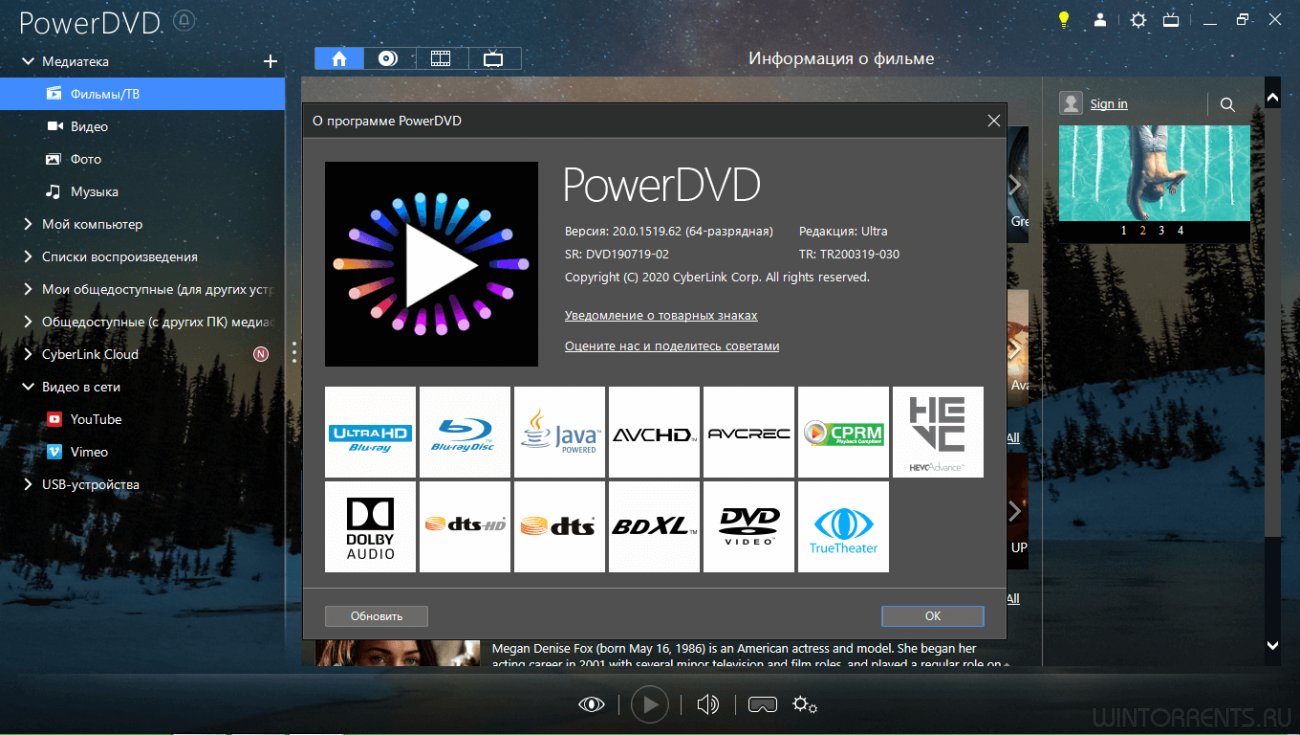Viewport: 1300px width, 735px height.
Task: Open the settings gear in title bar
Action: coord(1138,20)
